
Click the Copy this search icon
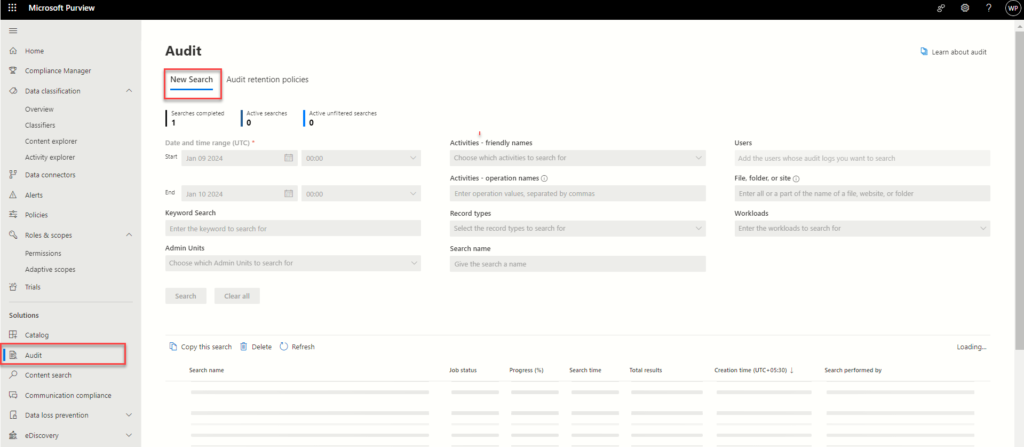coord(174,347)
